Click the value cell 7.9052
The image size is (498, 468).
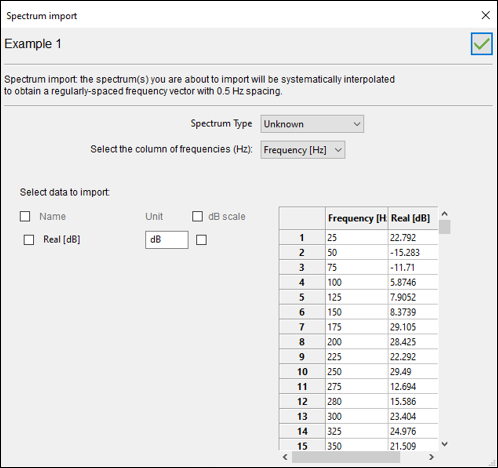[413, 297]
